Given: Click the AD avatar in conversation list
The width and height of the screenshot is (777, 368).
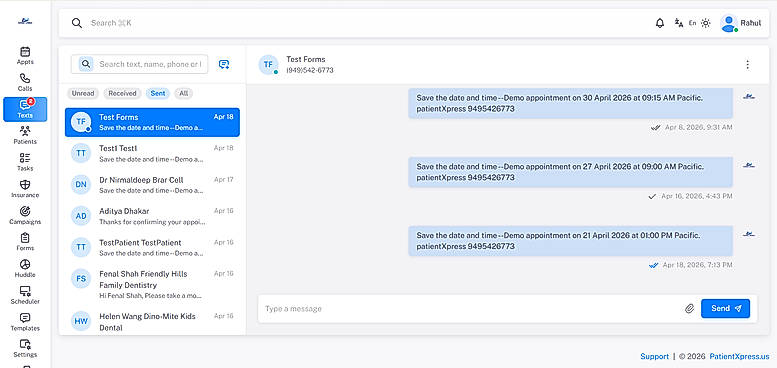Looking at the screenshot, I should 81,216.
